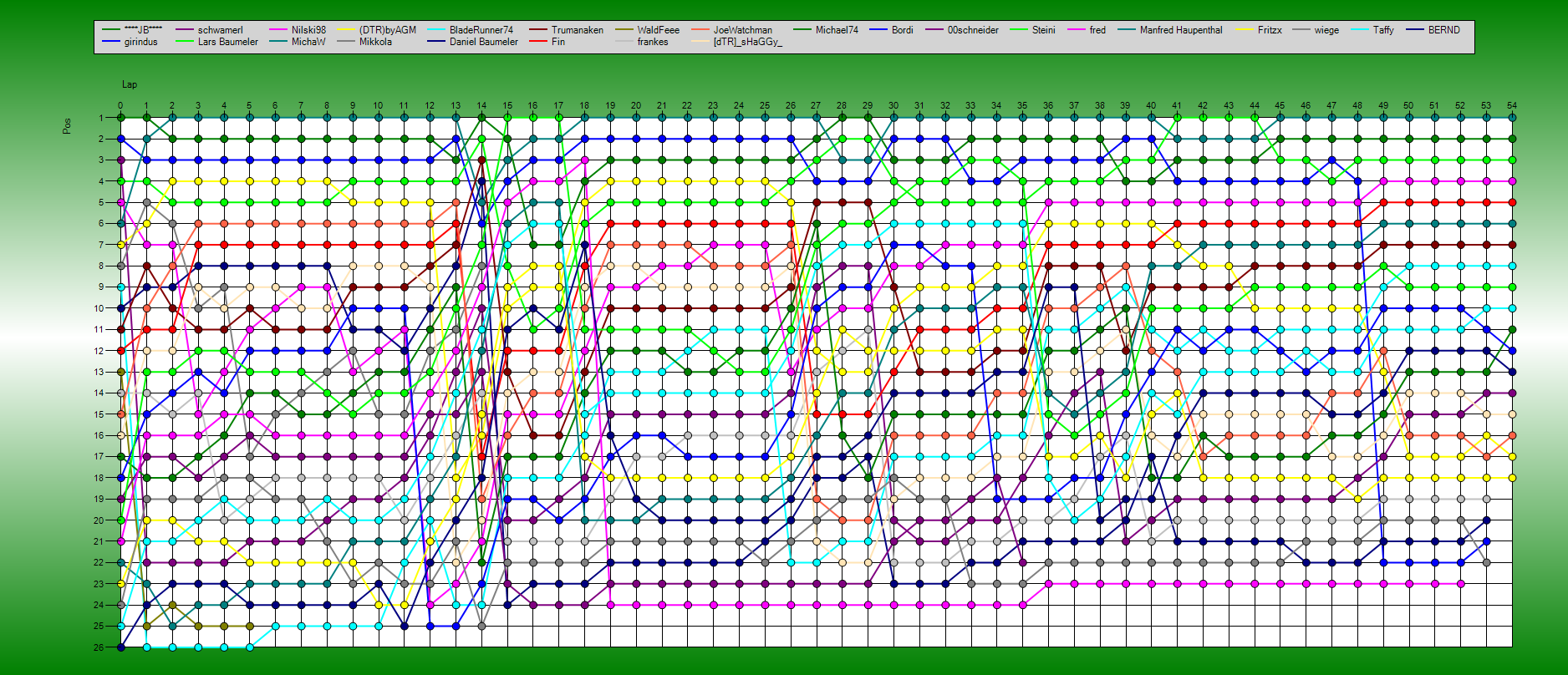Select BladeRunner74 legend entry
This screenshot has height=675, width=1568.
click(481, 30)
